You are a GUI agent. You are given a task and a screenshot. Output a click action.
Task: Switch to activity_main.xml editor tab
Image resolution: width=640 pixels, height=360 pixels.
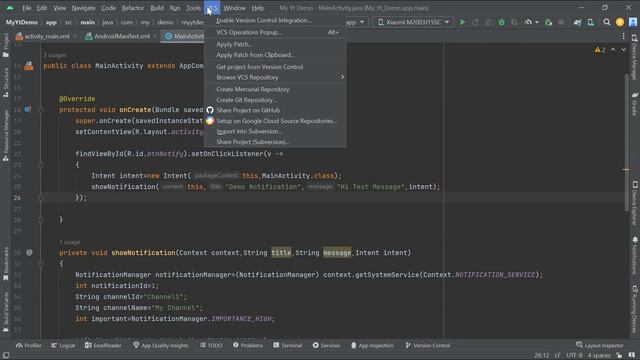pyautogui.click(x=46, y=36)
